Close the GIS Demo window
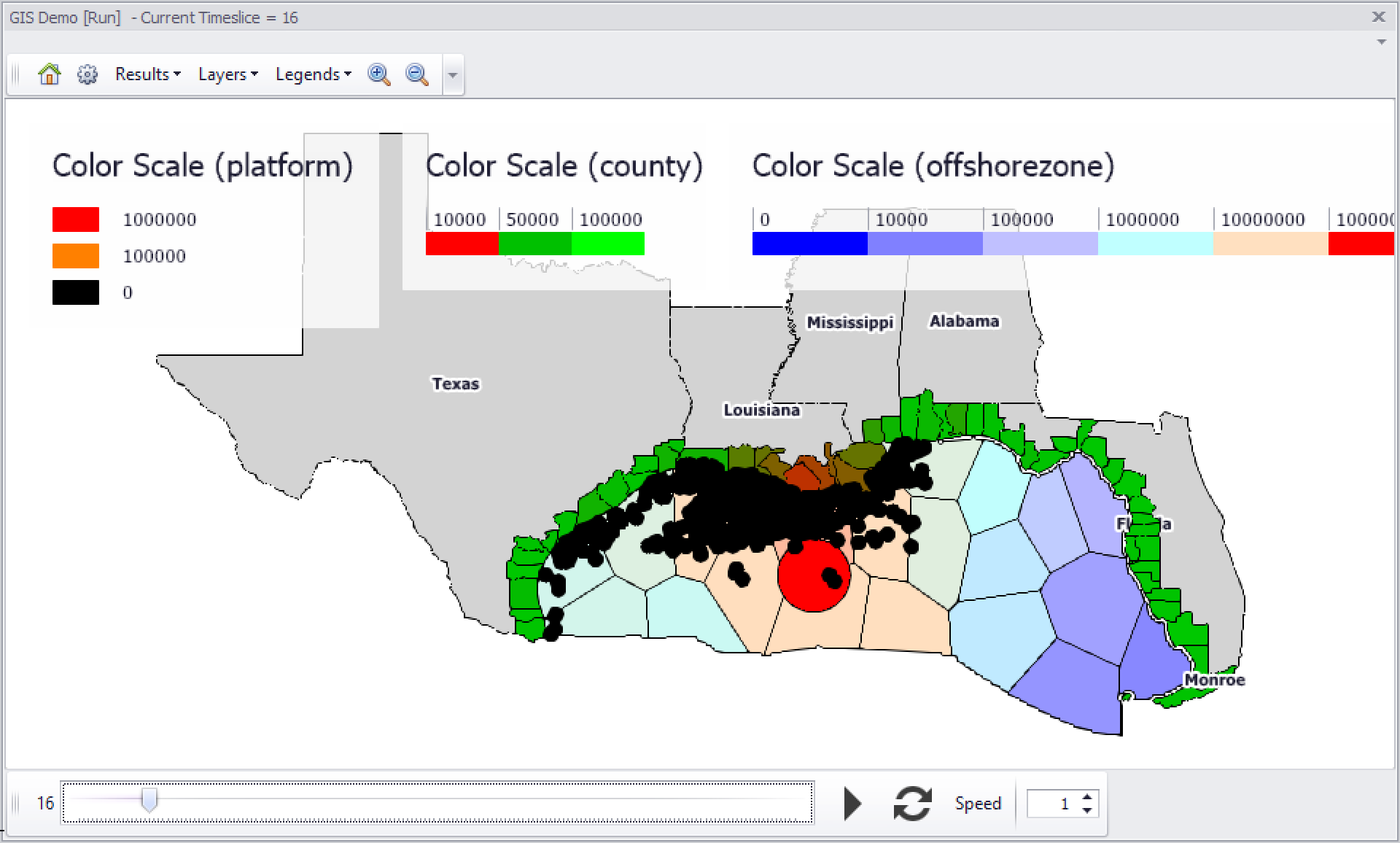This screenshot has height=843, width=1400. [1378, 17]
